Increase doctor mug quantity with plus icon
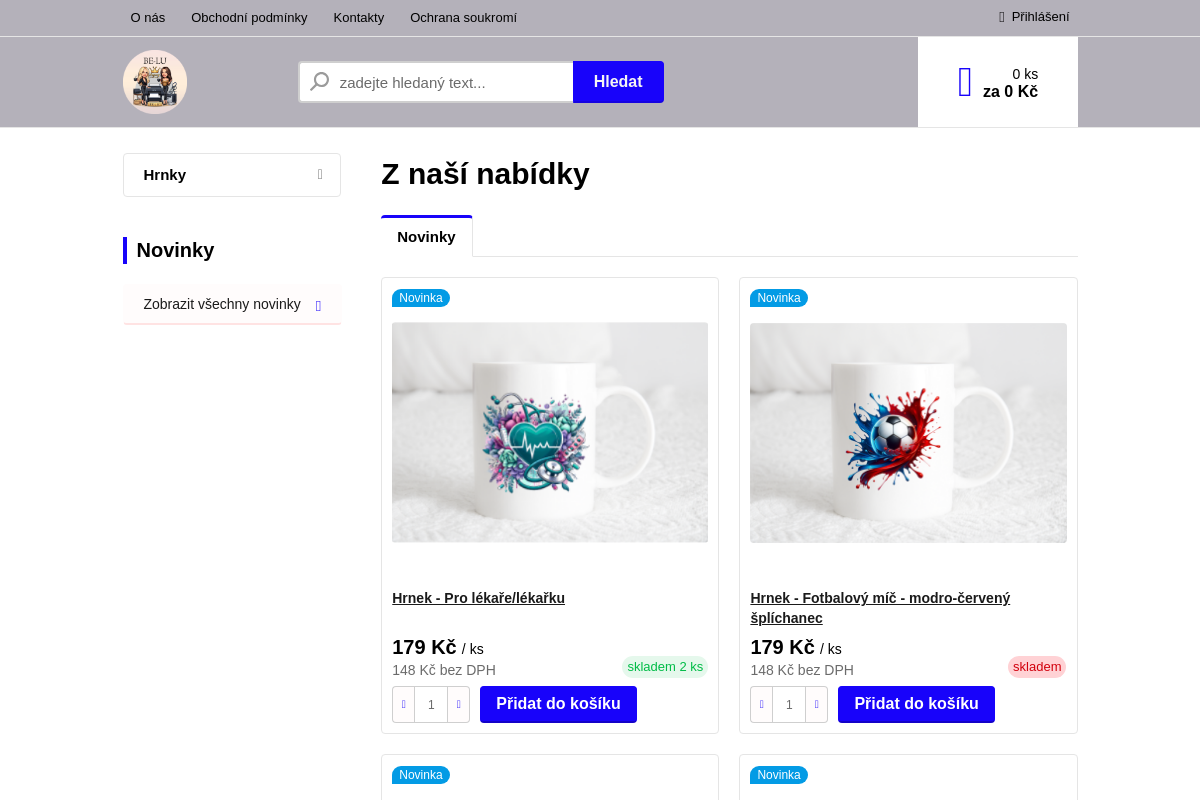Viewport: 1200px width, 800px height. 458,704
